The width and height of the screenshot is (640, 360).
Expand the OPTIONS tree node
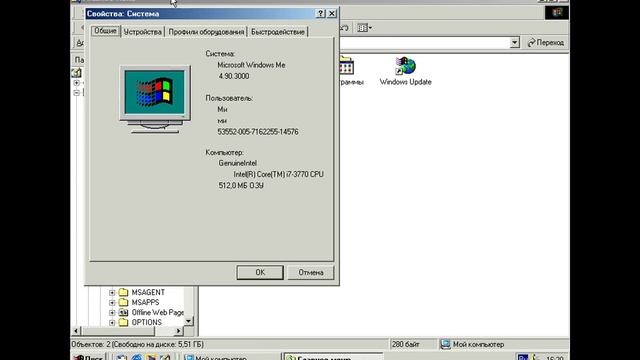[x=112, y=323]
